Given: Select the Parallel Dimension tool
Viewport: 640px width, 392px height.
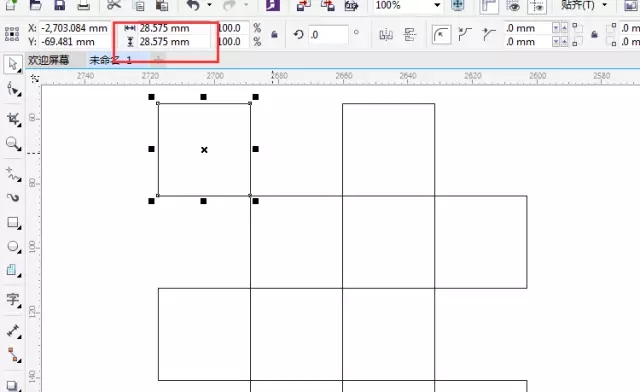Looking at the screenshot, I should [13, 331].
